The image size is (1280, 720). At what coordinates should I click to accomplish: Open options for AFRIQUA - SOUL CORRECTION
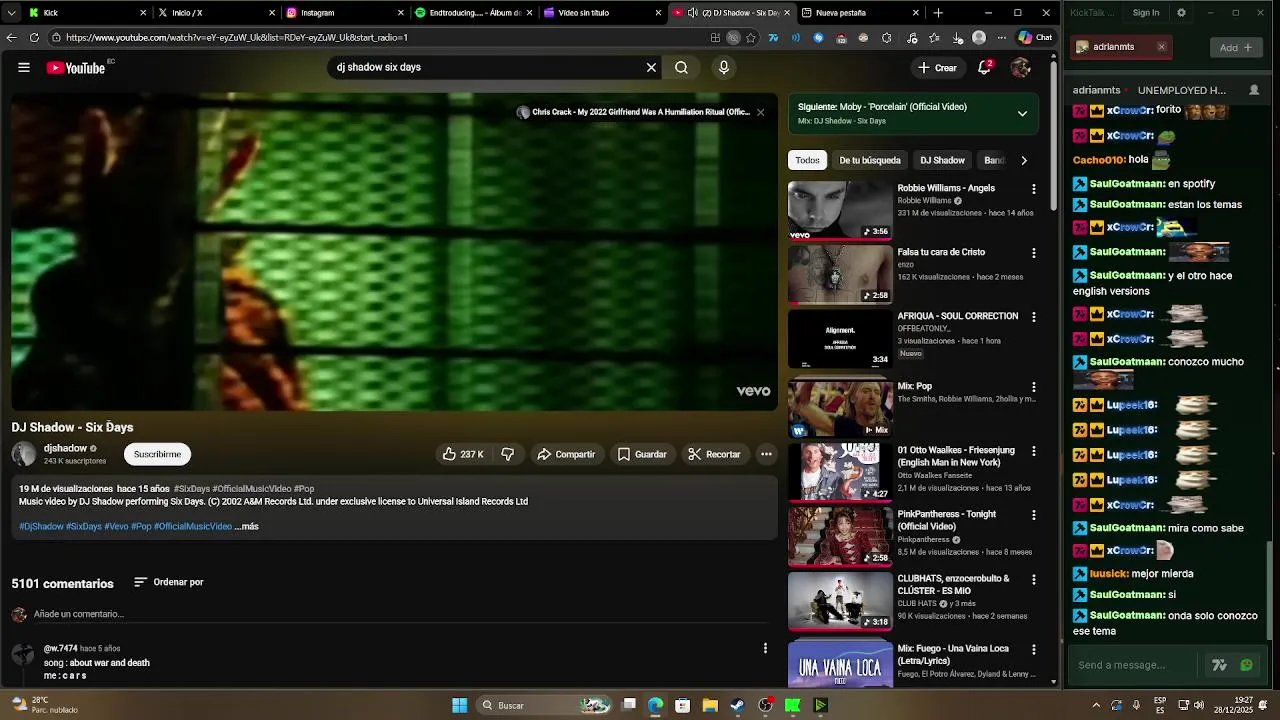pos(1034,317)
